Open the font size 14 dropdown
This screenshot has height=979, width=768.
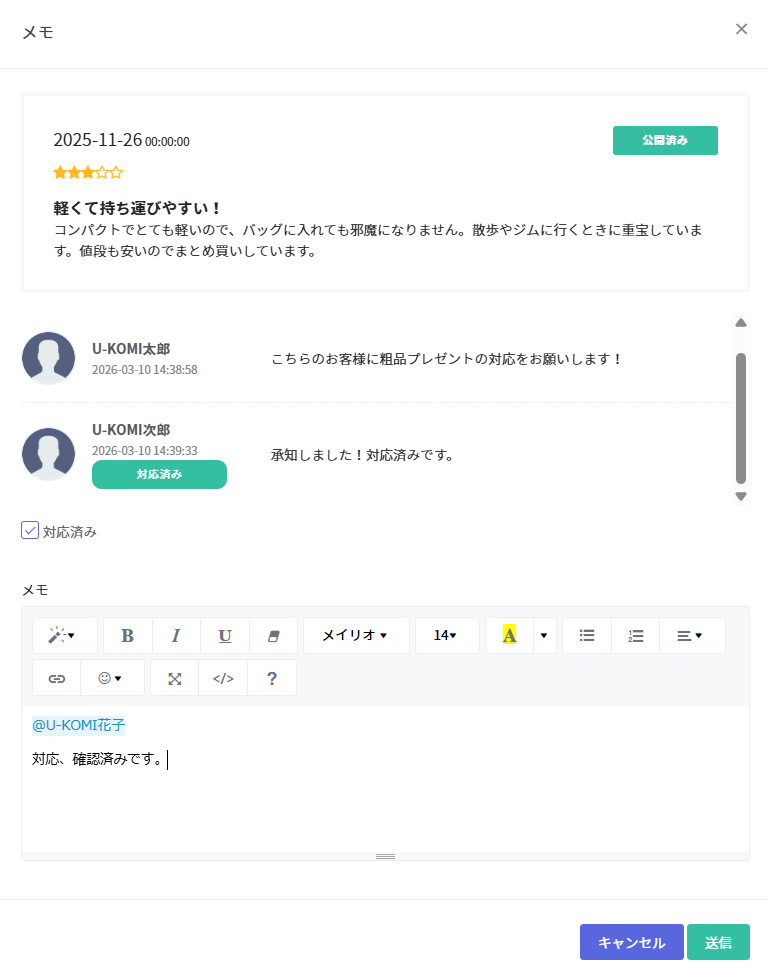point(445,636)
